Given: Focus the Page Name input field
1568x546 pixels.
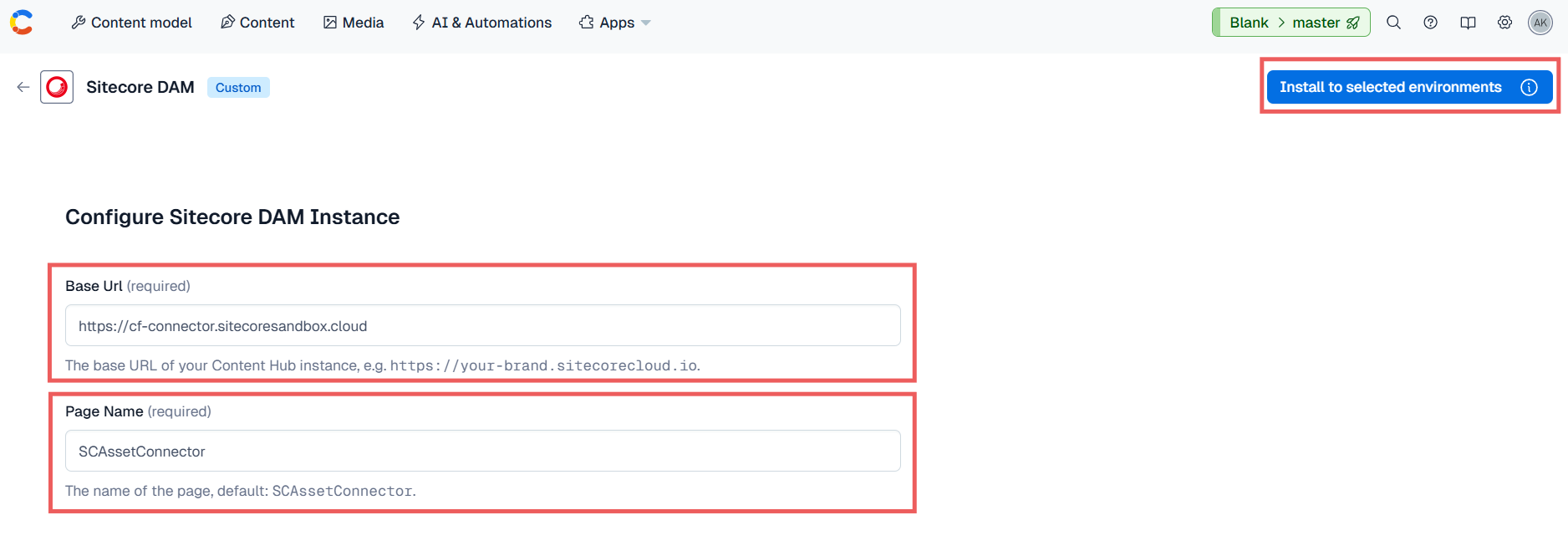Looking at the screenshot, I should pyautogui.click(x=482, y=451).
